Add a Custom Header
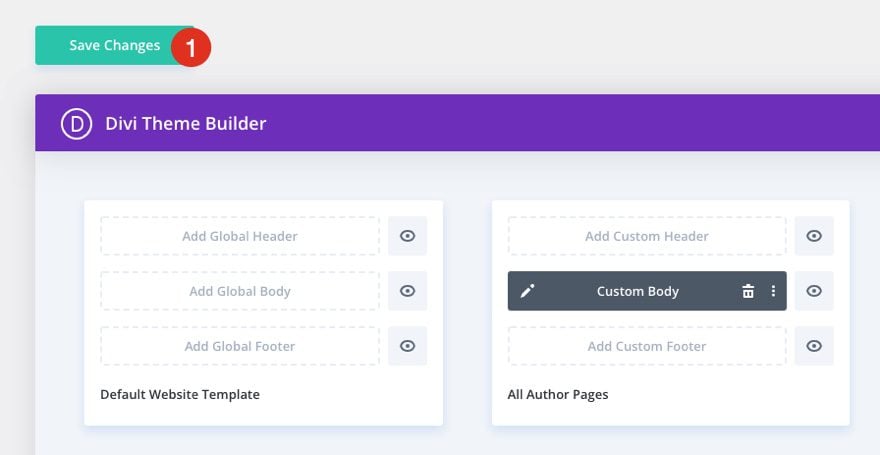Image resolution: width=880 pixels, height=455 pixels. tap(647, 236)
